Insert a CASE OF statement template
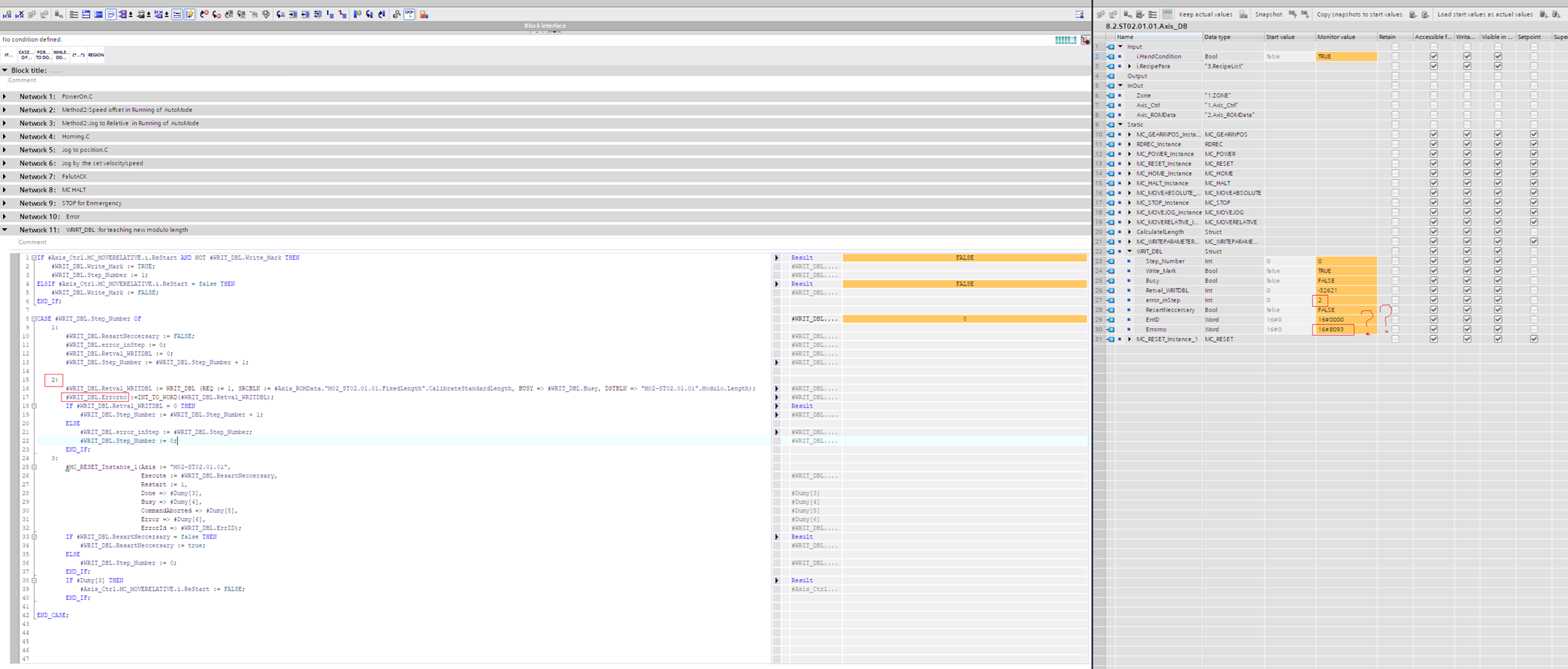 coord(26,55)
